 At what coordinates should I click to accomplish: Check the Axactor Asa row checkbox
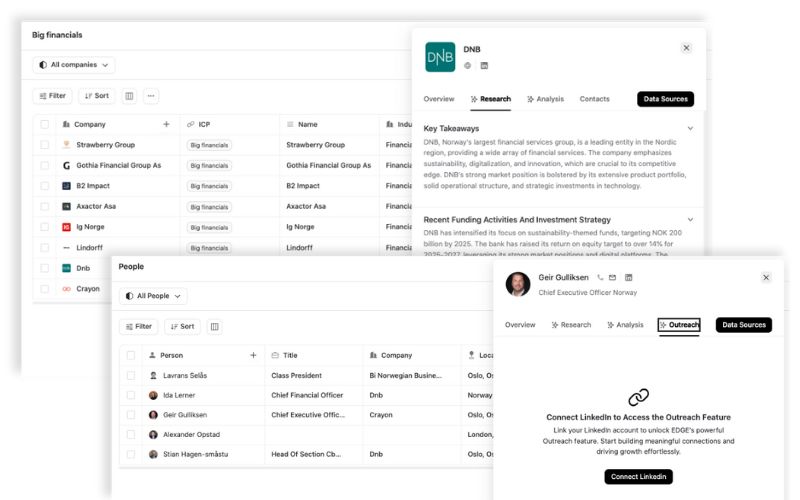(45, 206)
